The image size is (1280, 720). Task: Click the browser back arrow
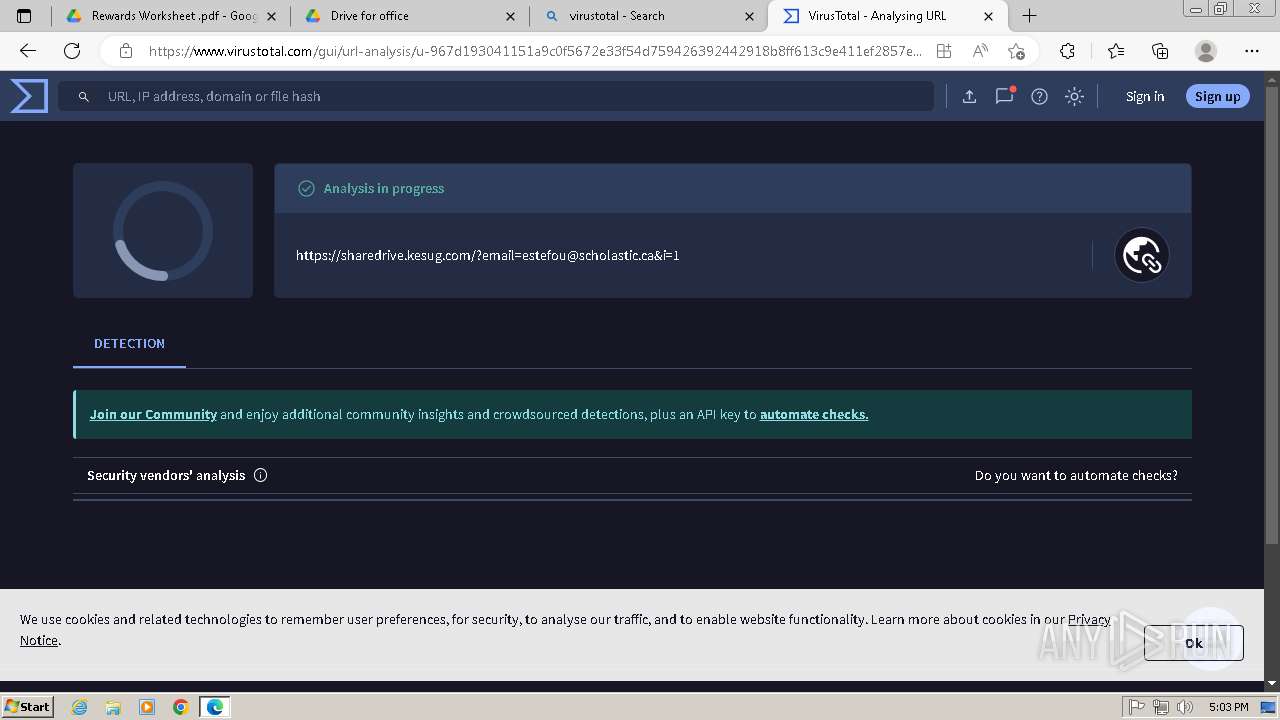[28, 51]
